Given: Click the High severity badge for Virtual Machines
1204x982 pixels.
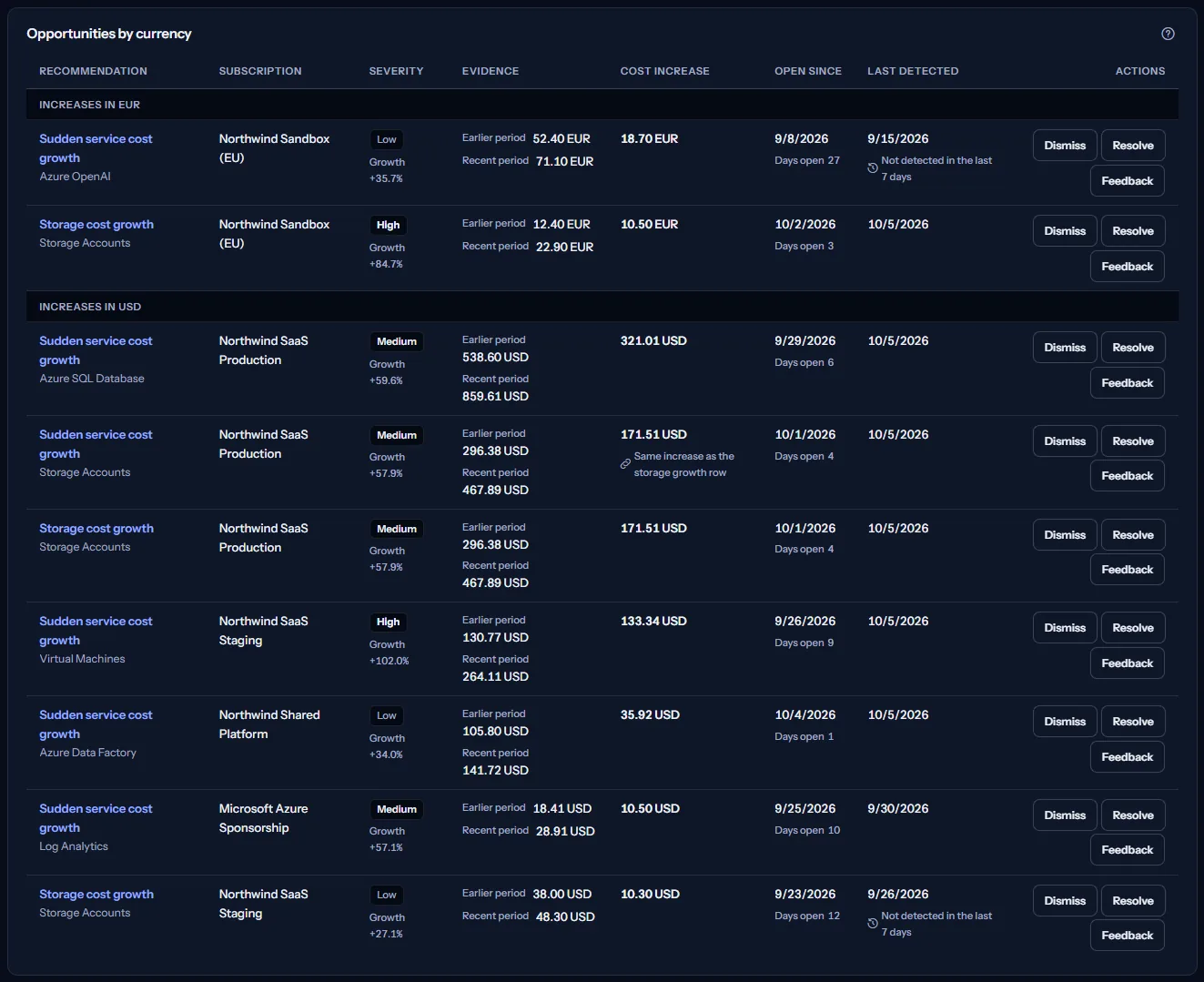Looking at the screenshot, I should coord(388,623).
